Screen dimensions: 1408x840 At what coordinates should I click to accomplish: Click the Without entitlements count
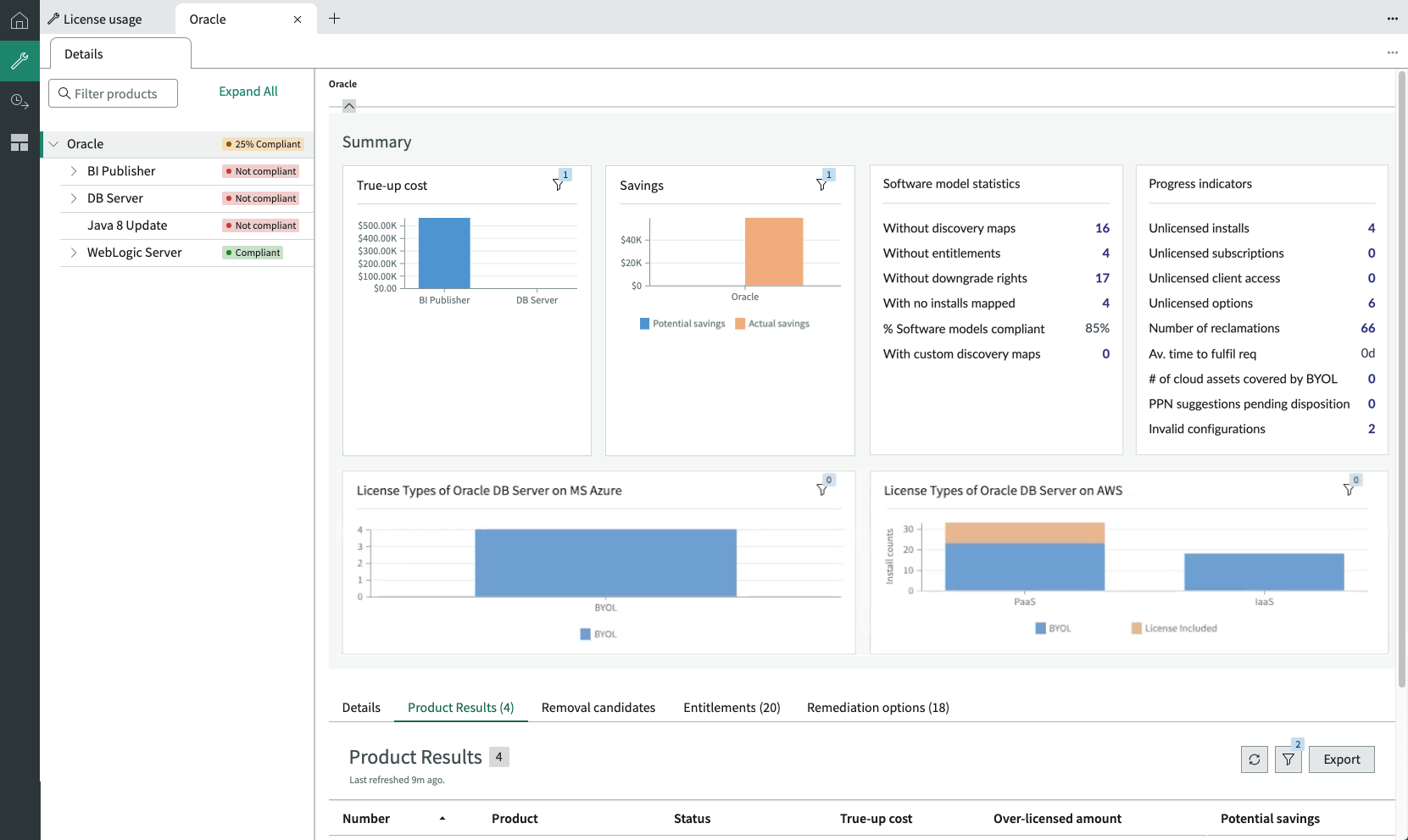click(x=1105, y=253)
